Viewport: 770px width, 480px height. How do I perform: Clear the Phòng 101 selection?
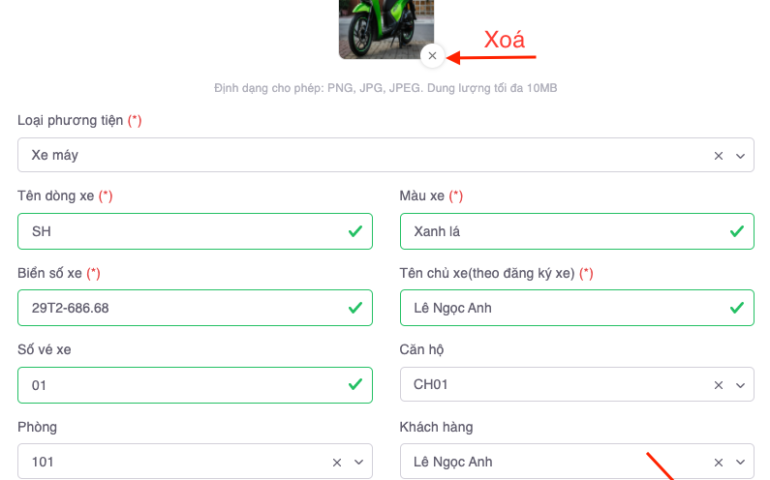coord(337,462)
